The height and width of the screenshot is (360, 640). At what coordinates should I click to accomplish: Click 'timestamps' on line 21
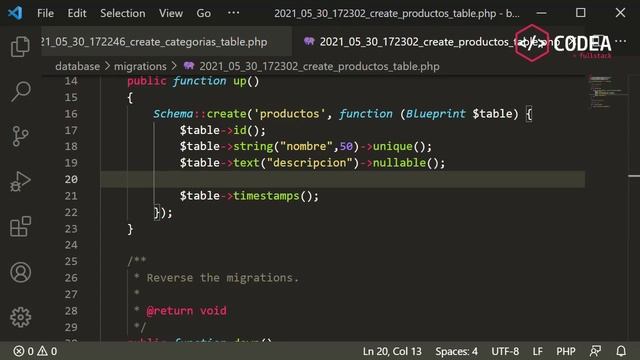[x=267, y=196]
